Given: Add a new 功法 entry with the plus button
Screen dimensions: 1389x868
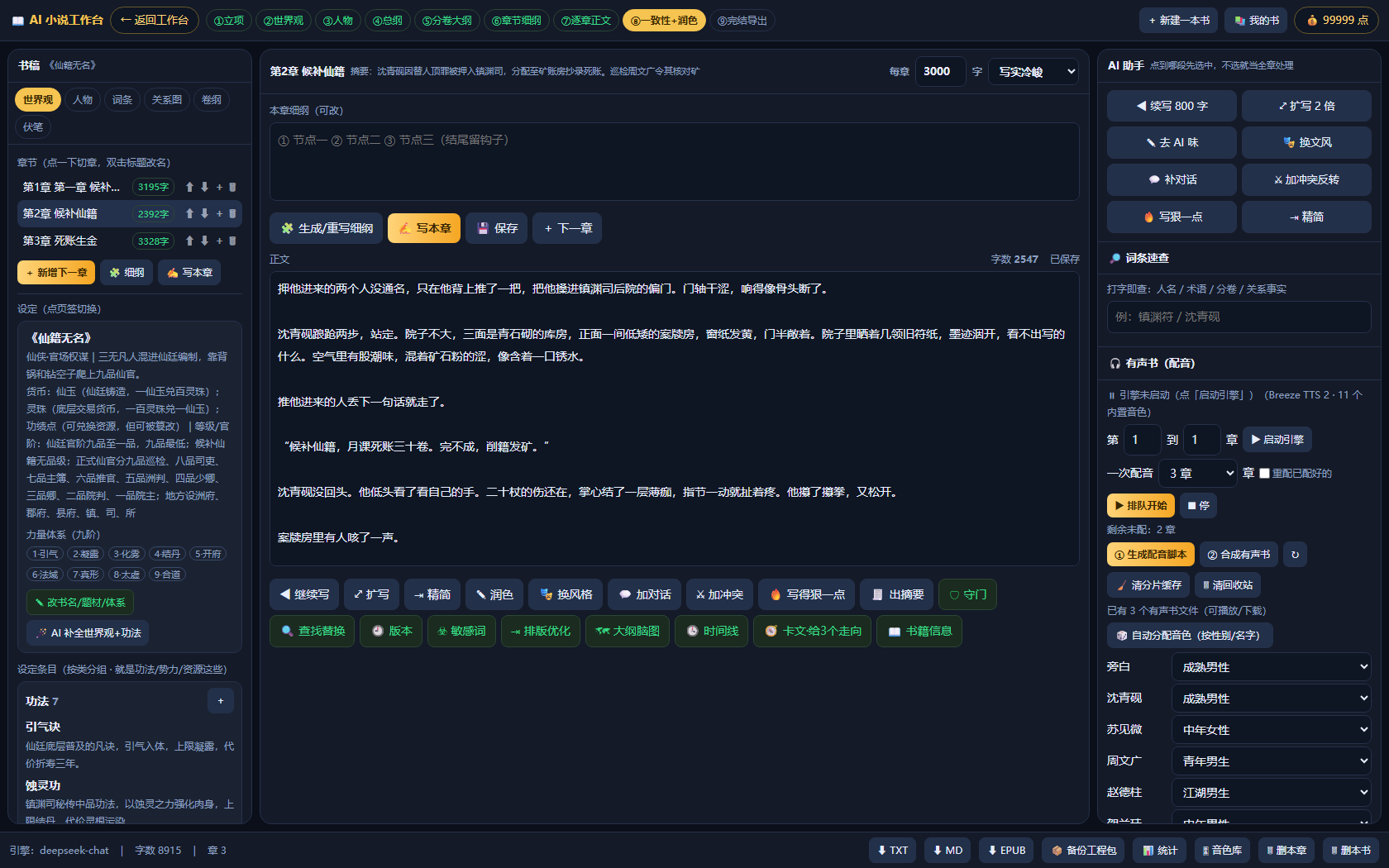Looking at the screenshot, I should click(221, 701).
